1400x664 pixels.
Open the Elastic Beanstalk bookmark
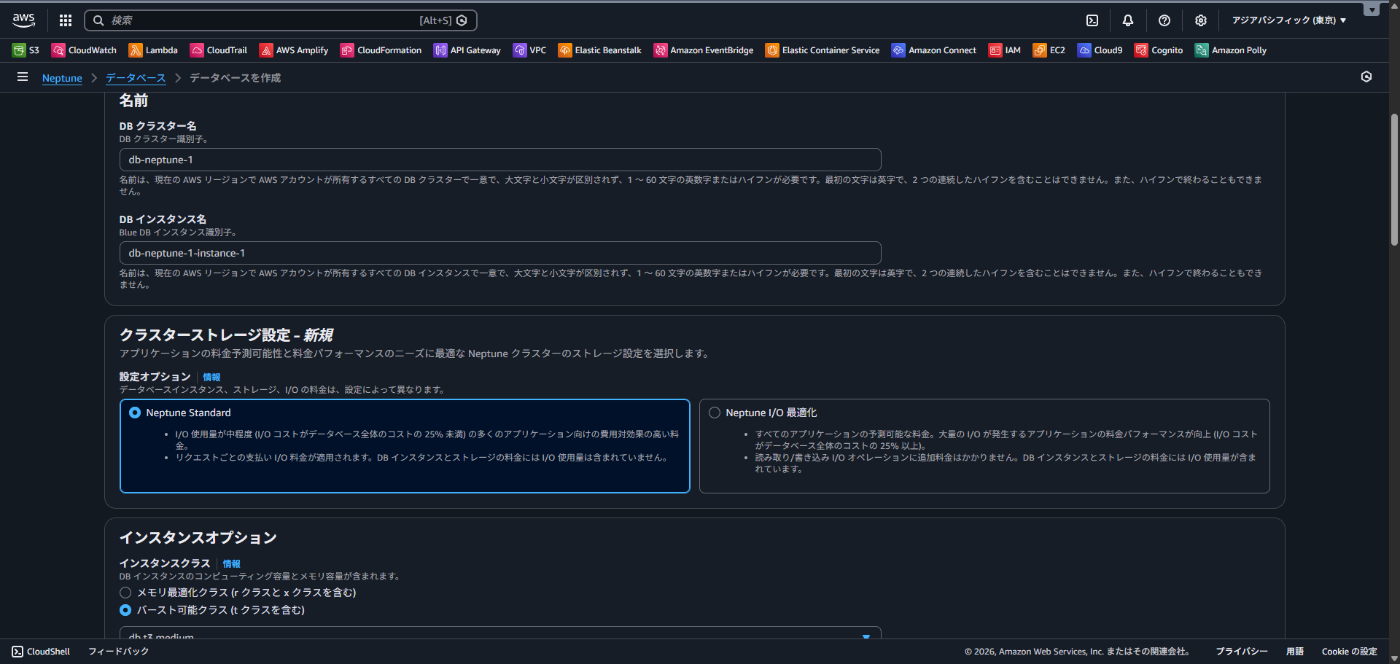600,50
